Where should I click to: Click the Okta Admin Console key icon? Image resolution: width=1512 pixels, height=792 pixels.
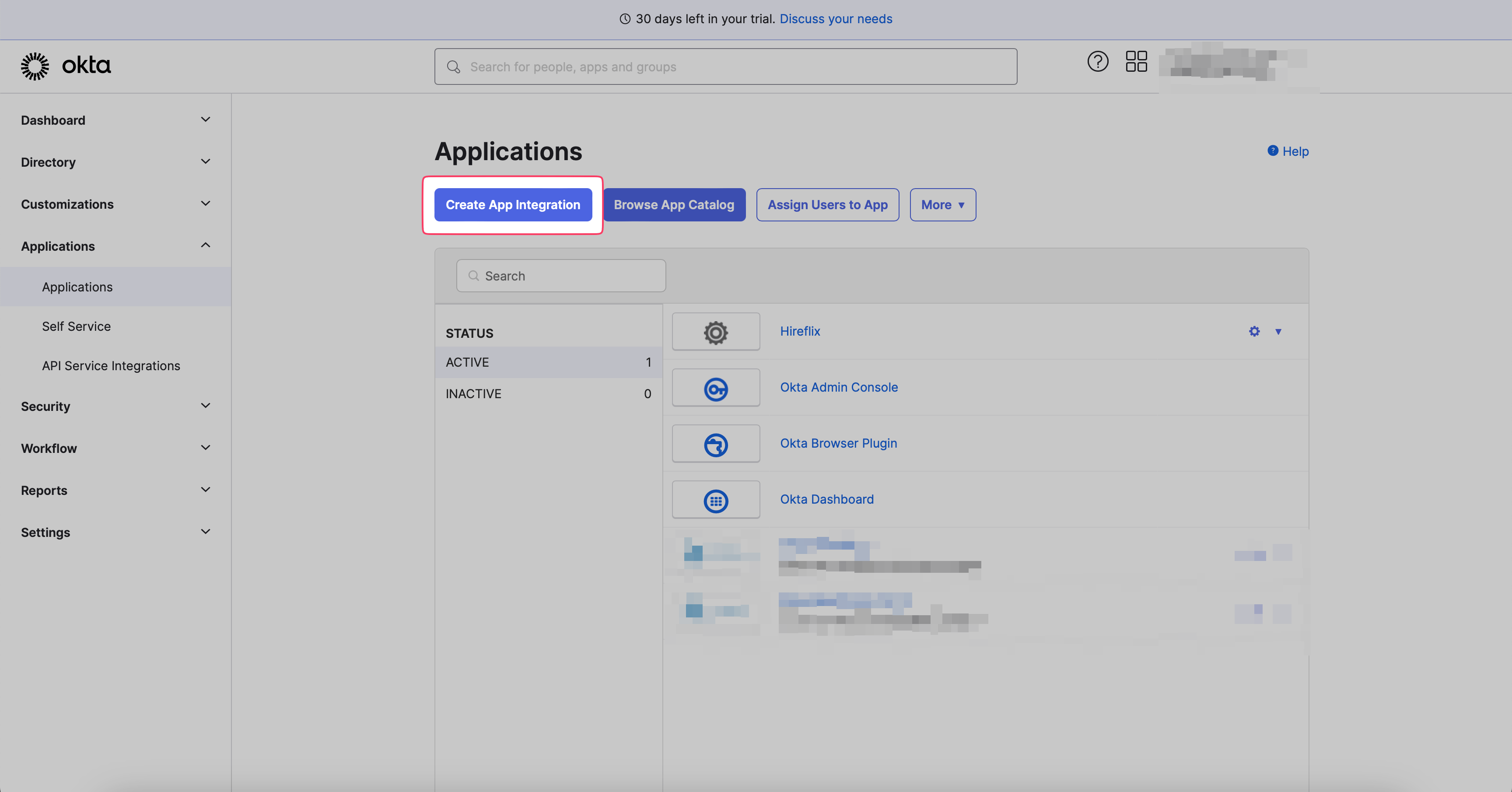(715, 389)
